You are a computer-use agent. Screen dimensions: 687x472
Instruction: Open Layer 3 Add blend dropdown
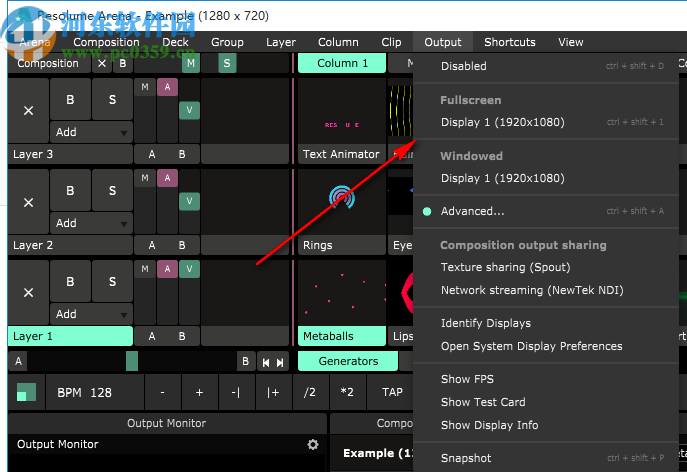coord(91,132)
